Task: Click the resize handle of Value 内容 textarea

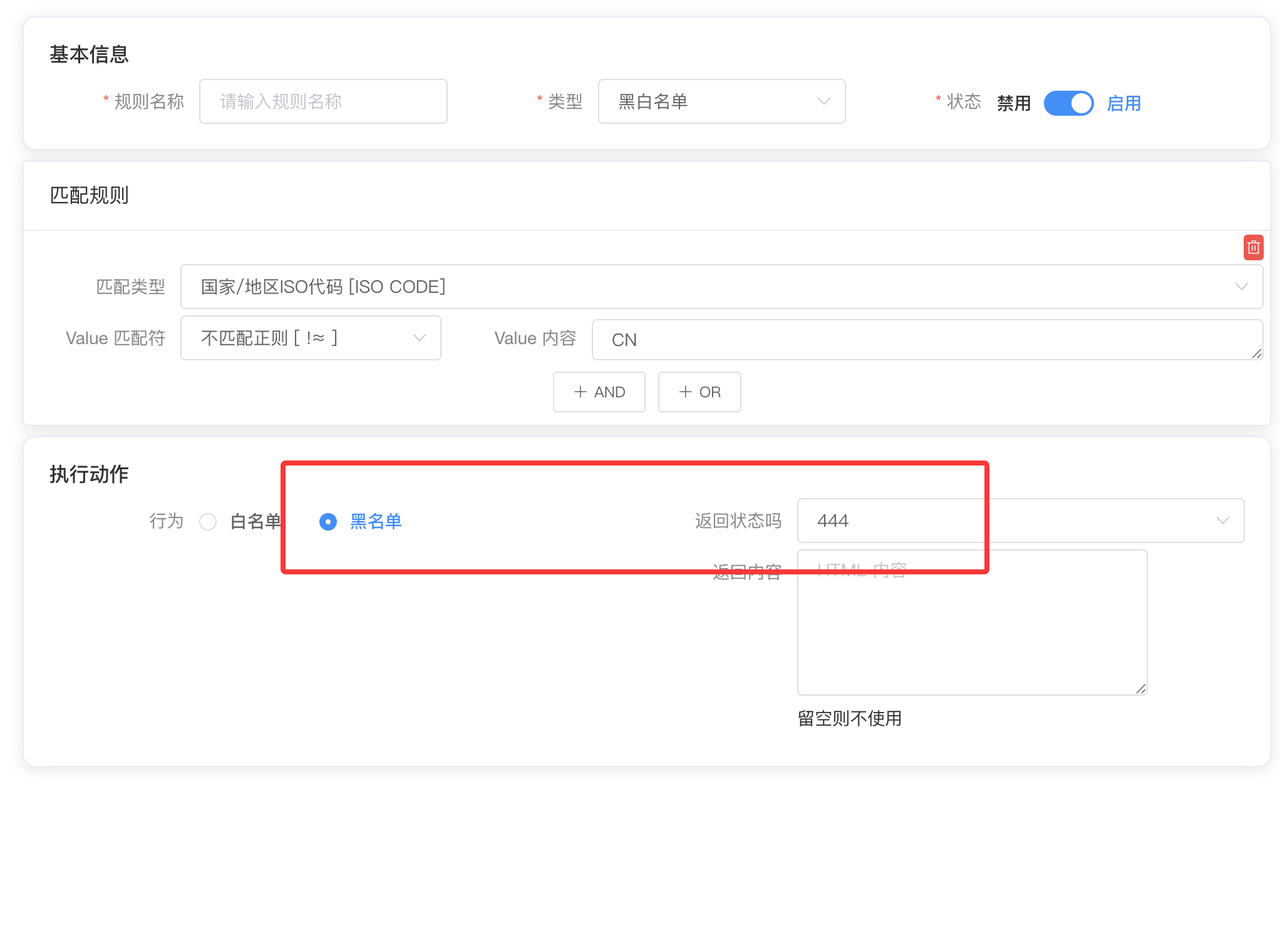Action: (x=1256, y=353)
